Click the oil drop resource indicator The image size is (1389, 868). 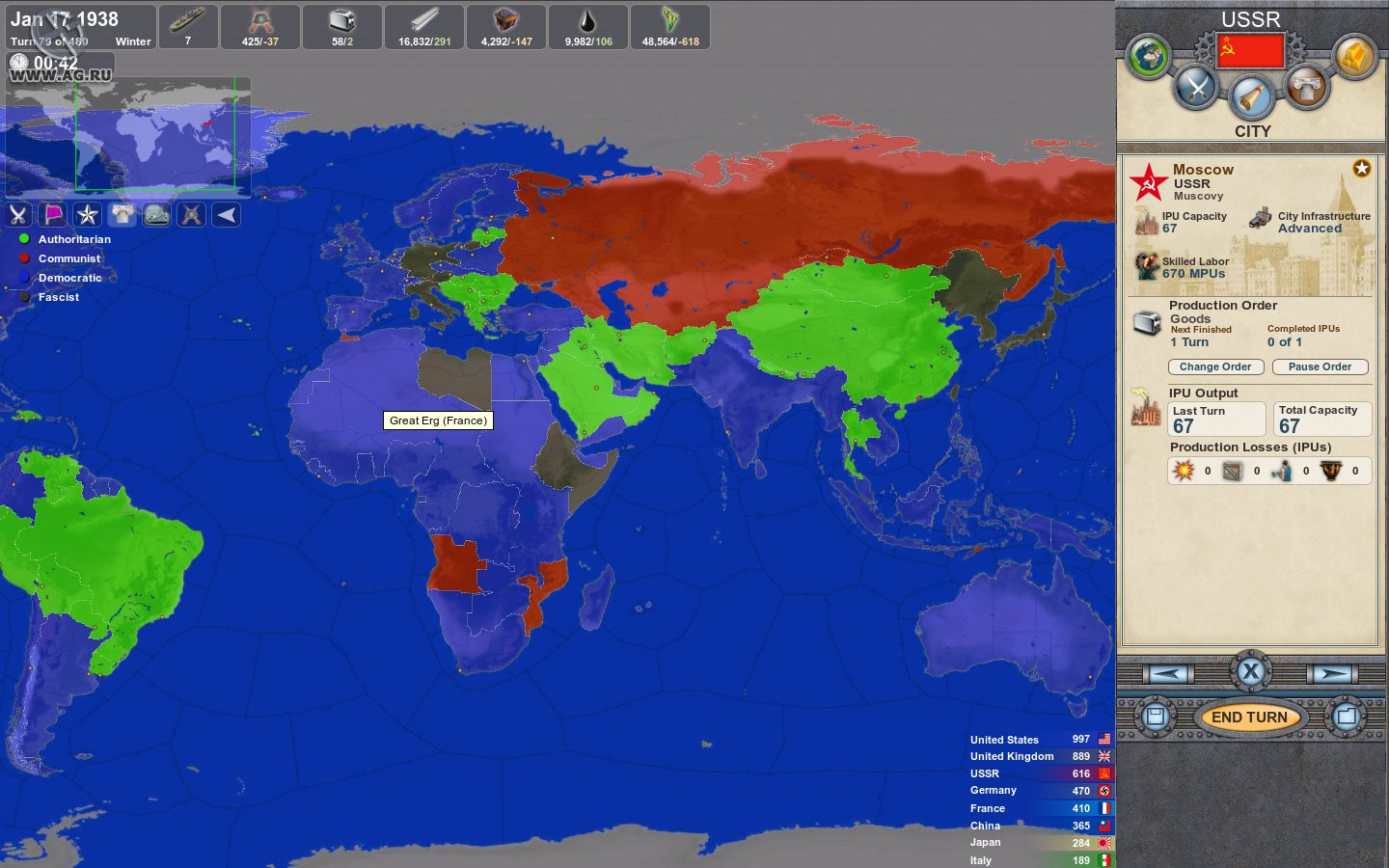(588, 27)
